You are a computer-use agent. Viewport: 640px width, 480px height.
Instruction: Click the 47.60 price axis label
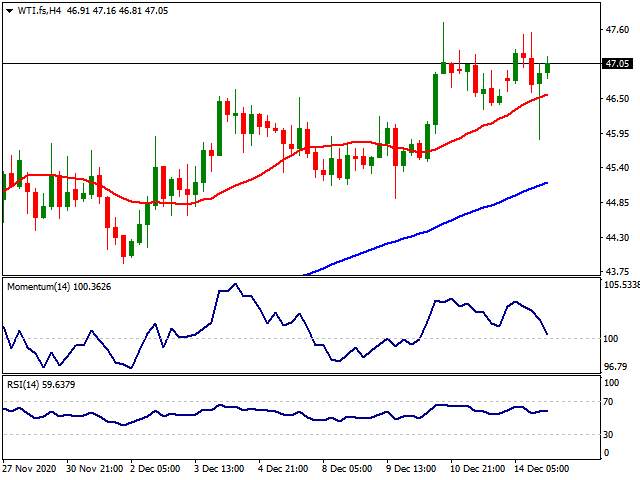coord(617,30)
